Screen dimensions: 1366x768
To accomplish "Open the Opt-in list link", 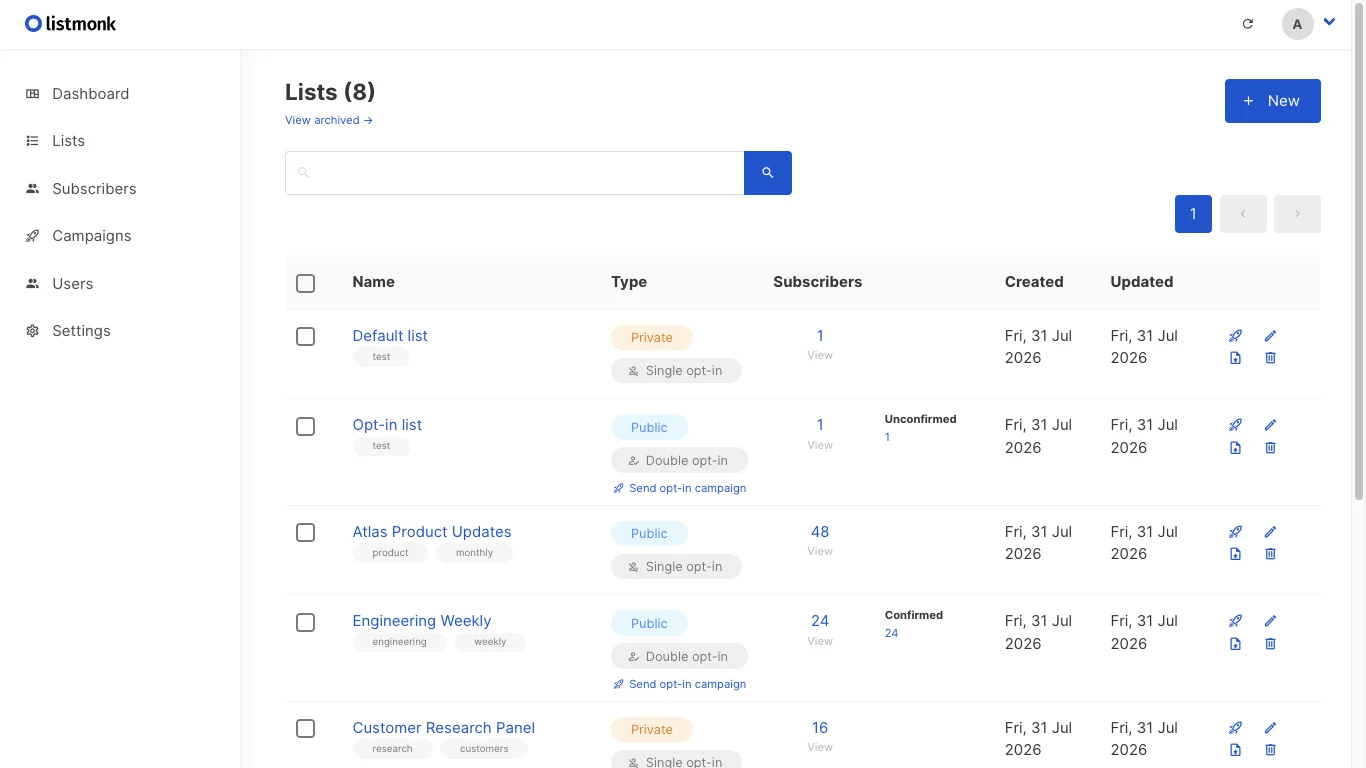I will tap(387, 425).
